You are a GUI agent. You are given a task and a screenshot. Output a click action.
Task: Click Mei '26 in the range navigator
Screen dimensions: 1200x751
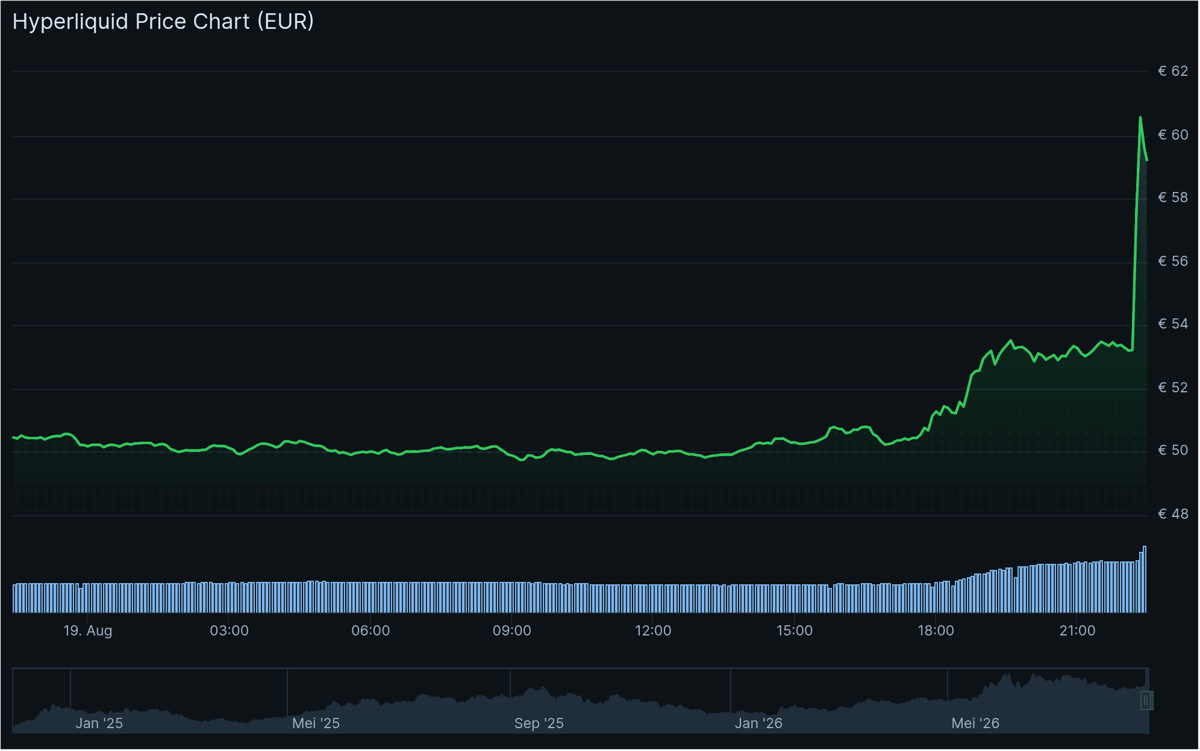pyautogui.click(x=975, y=723)
